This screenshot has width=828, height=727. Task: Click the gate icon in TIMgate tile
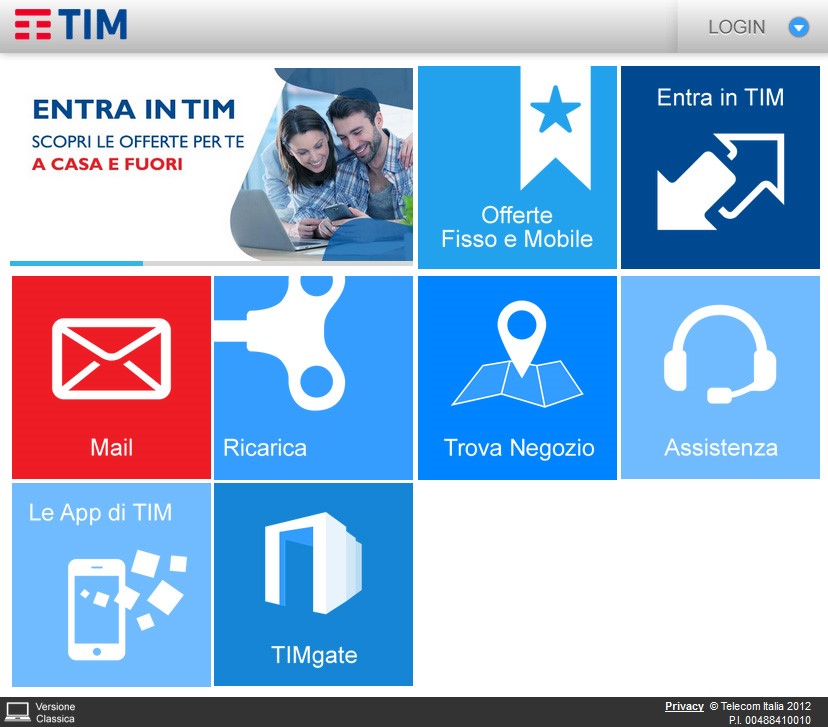pyautogui.click(x=313, y=563)
